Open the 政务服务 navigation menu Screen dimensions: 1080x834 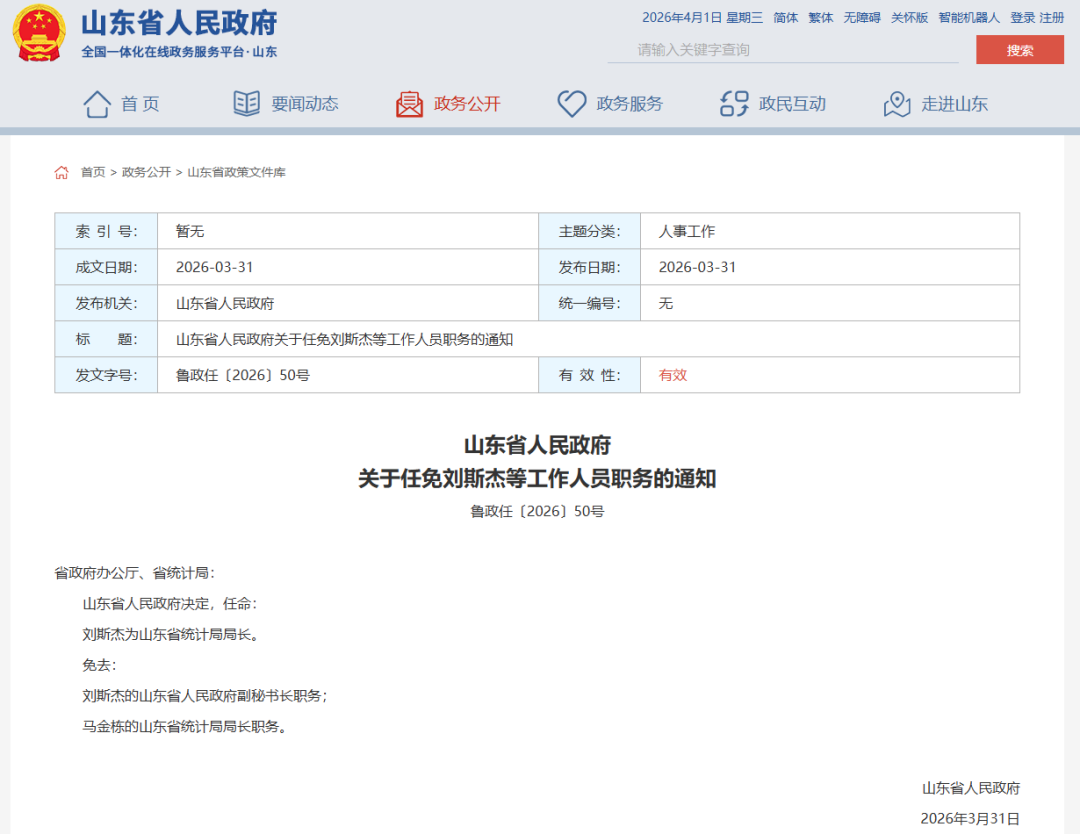[629, 104]
